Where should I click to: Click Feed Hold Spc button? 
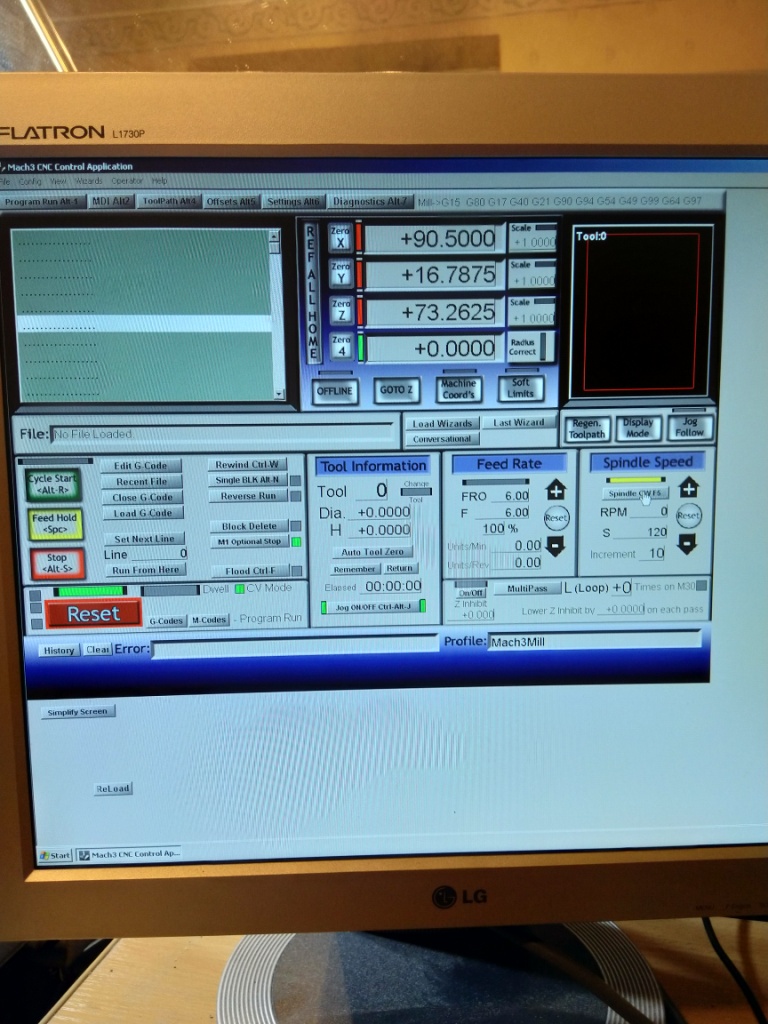[56, 524]
